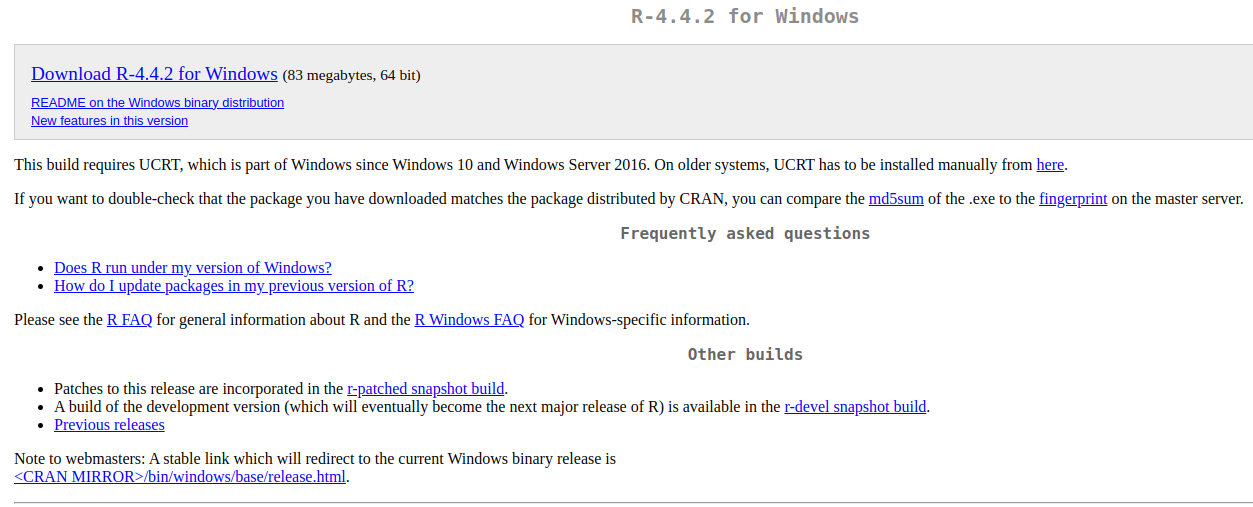The image size is (1253, 507).
Task: Open README on the Windows binary distribution
Action: [x=157, y=103]
